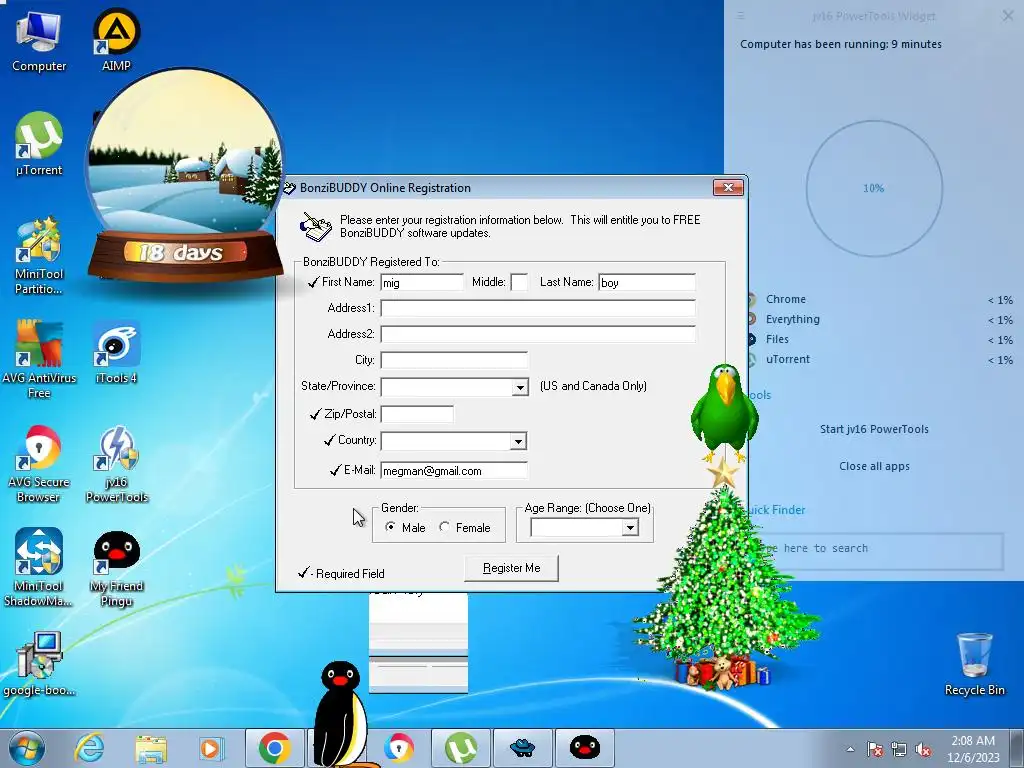Open the µTorrent desktop shortcut
The width and height of the screenshot is (1024, 768).
click(x=39, y=144)
